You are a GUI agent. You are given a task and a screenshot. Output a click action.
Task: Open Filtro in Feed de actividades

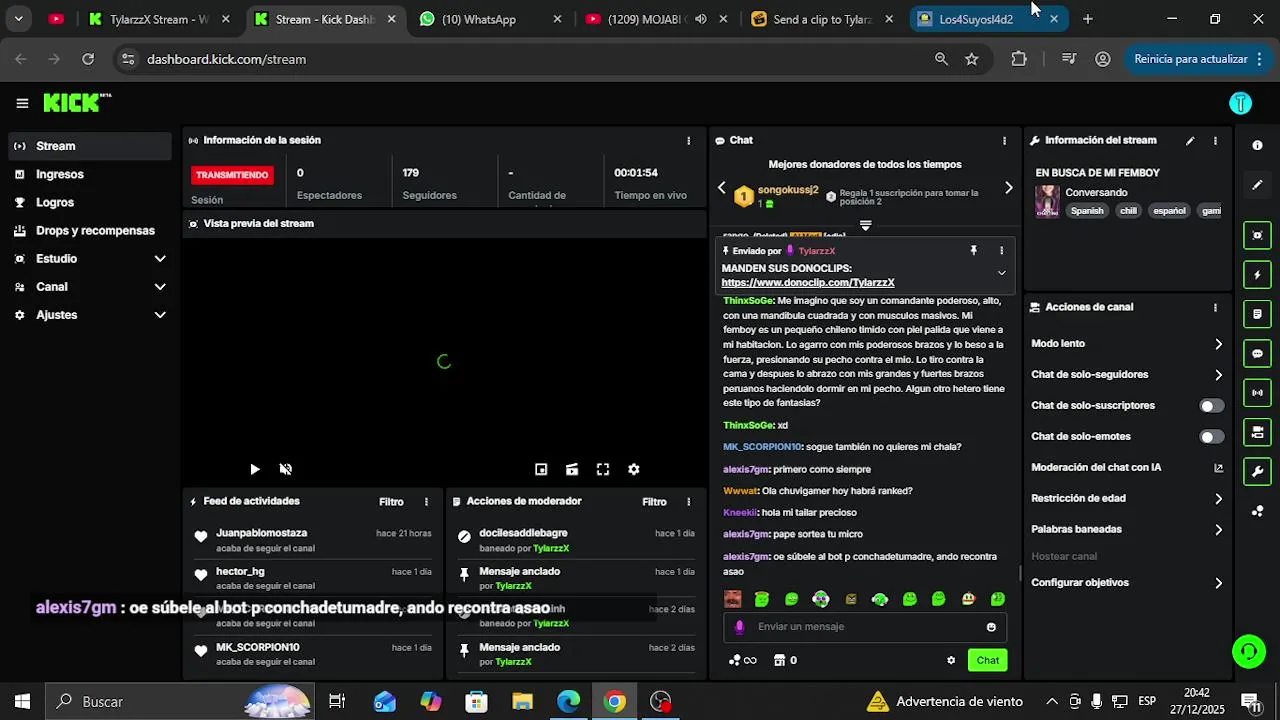pyautogui.click(x=391, y=502)
